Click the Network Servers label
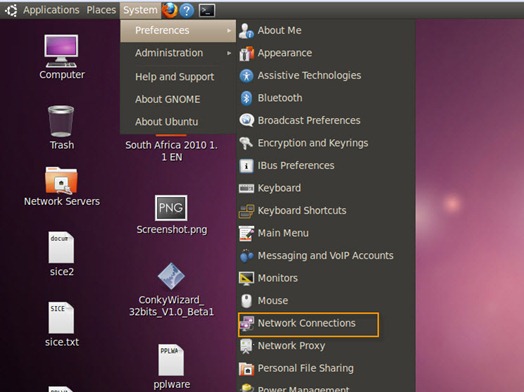This screenshot has height=392, width=524. point(62,202)
